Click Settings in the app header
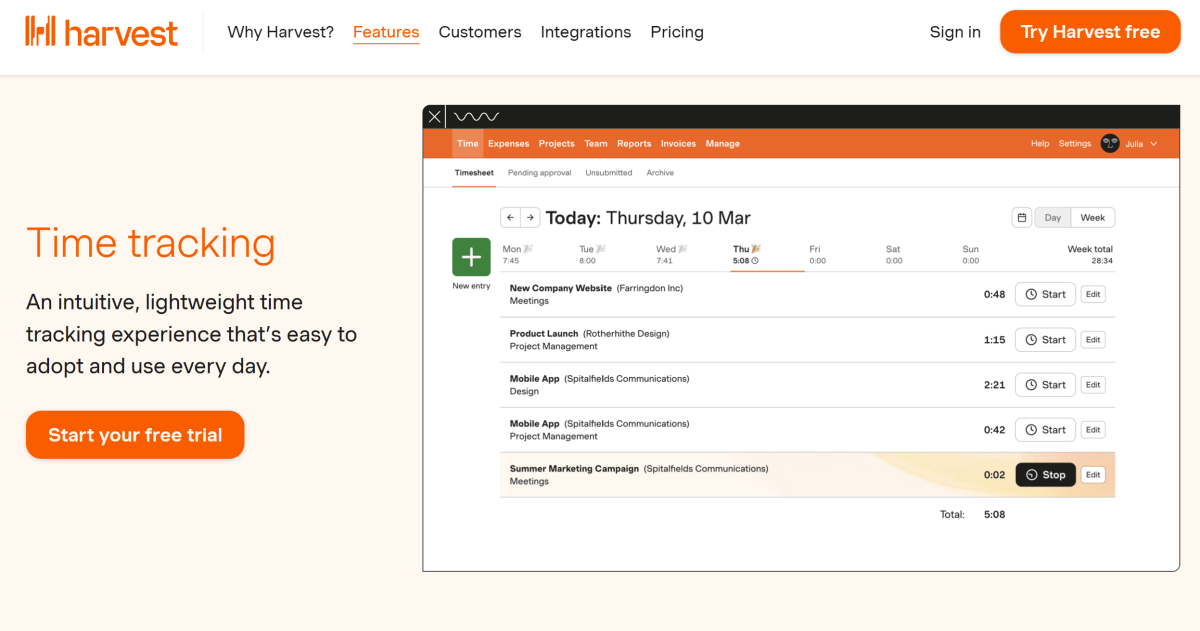Image resolution: width=1200 pixels, height=631 pixels. click(x=1075, y=143)
